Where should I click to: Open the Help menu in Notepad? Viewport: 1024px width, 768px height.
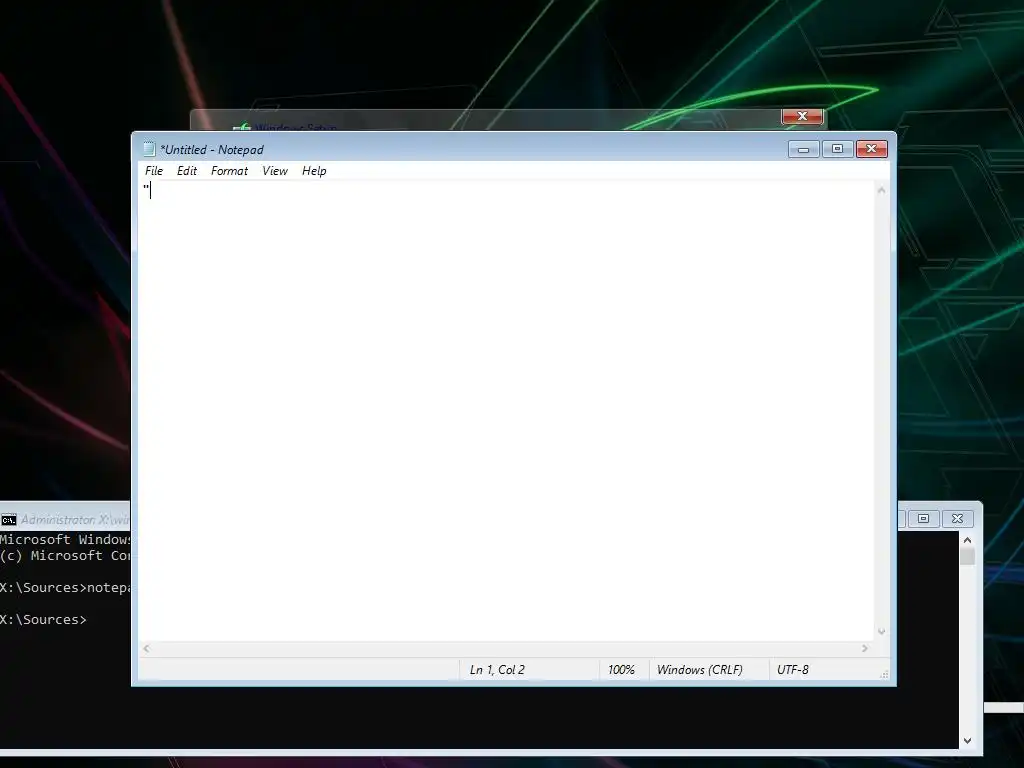tap(314, 171)
